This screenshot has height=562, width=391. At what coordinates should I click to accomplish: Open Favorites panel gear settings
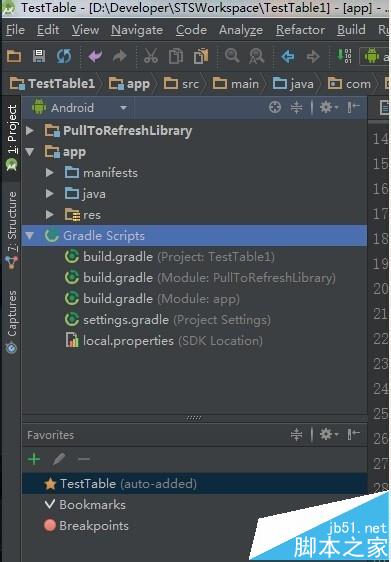click(328, 435)
